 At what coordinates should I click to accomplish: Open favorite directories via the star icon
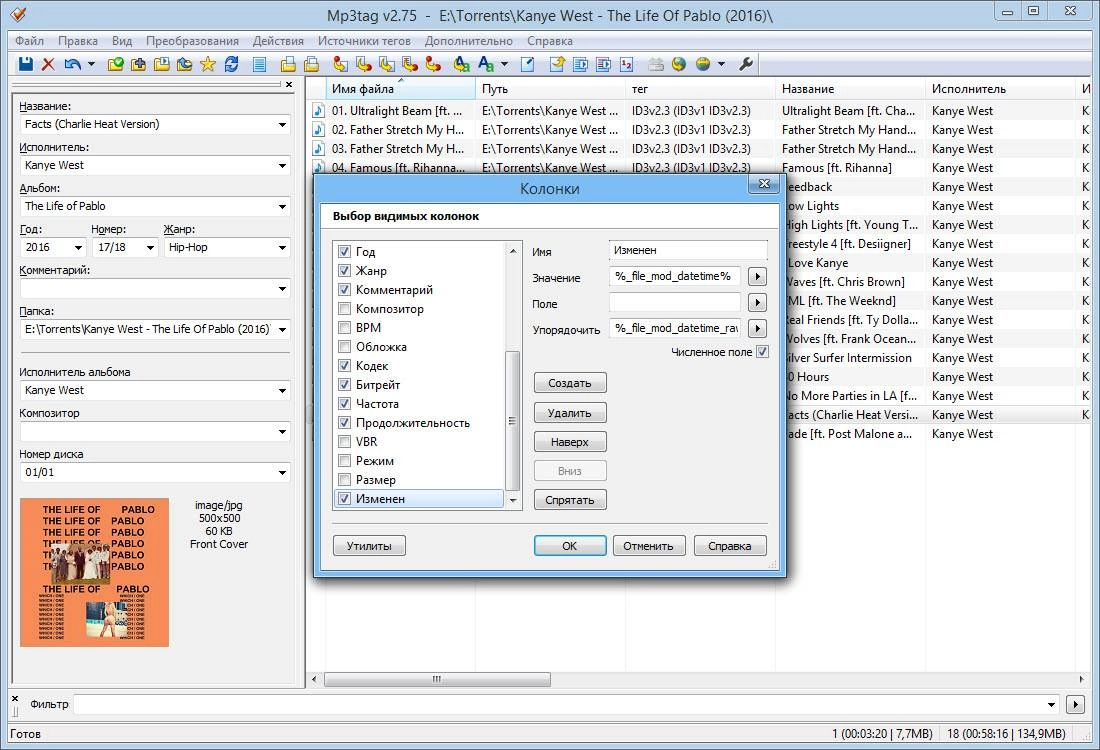[208, 65]
